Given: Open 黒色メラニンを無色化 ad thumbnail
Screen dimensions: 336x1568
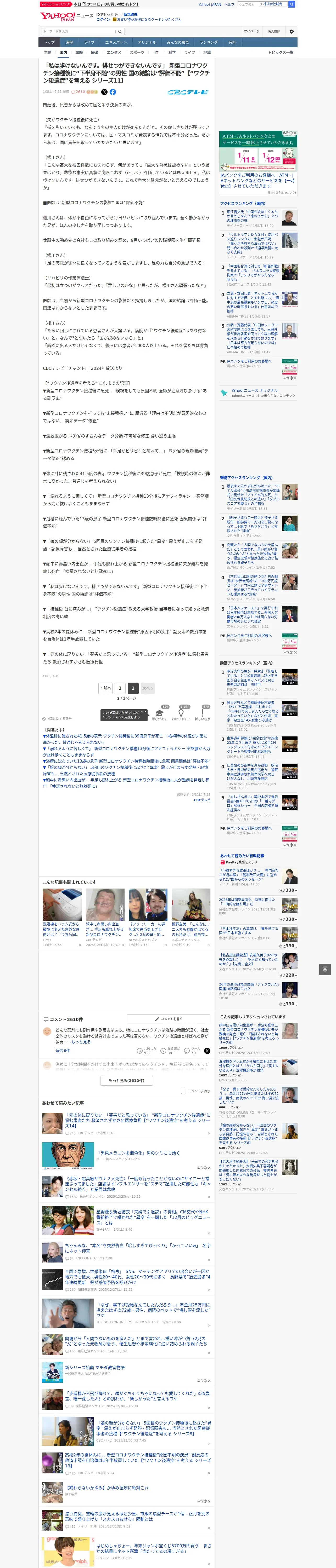Looking at the screenshot, I should 68,1156.
